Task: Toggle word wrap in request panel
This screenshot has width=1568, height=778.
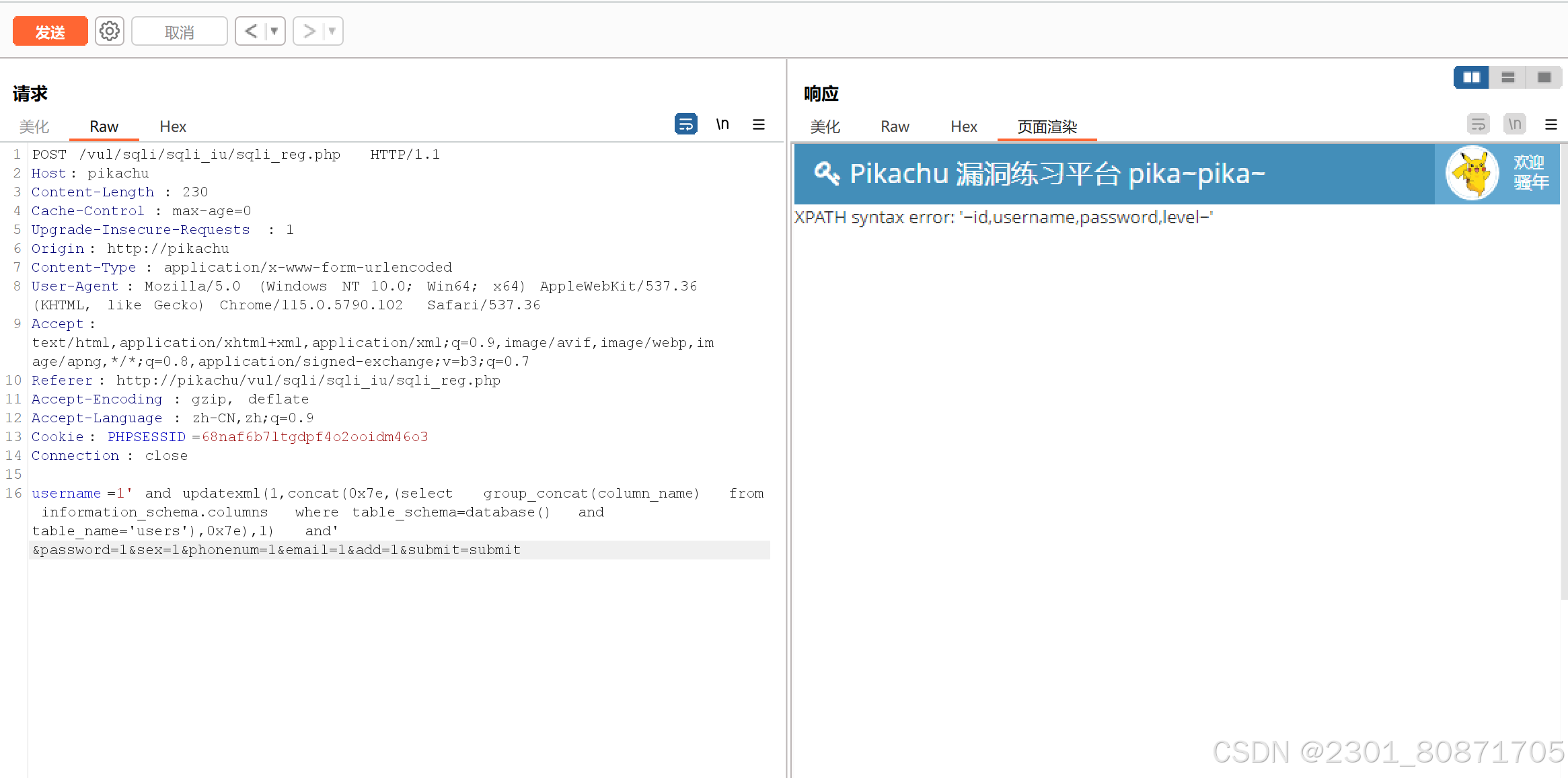Action: 685,124
